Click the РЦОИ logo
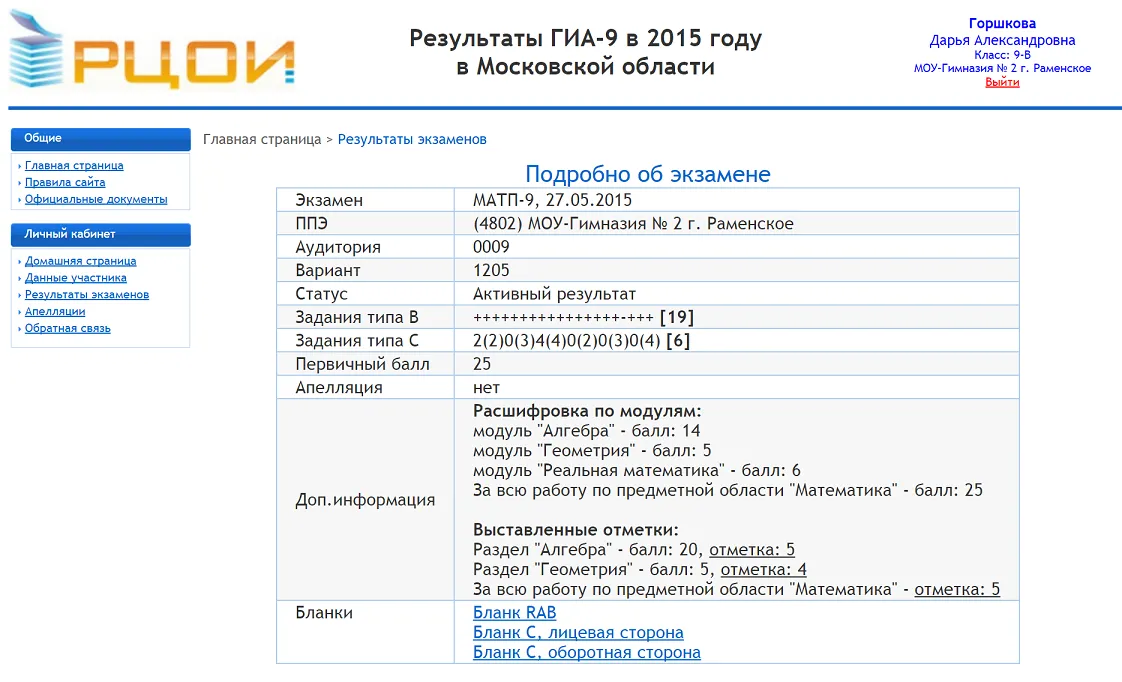The width and height of the screenshot is (1122, 682). 152,50
